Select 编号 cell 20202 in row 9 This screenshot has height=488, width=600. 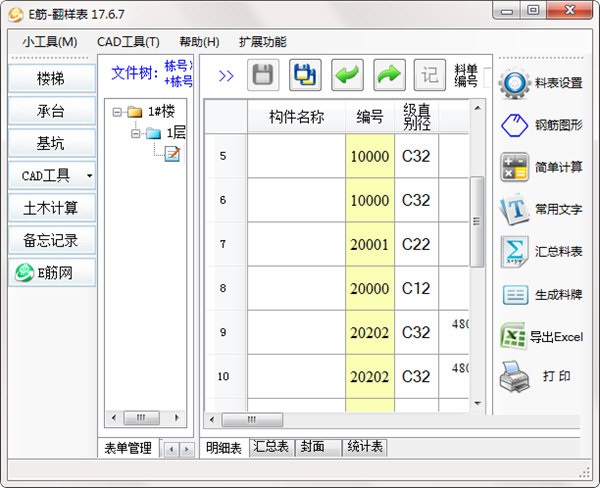[370, 332]
